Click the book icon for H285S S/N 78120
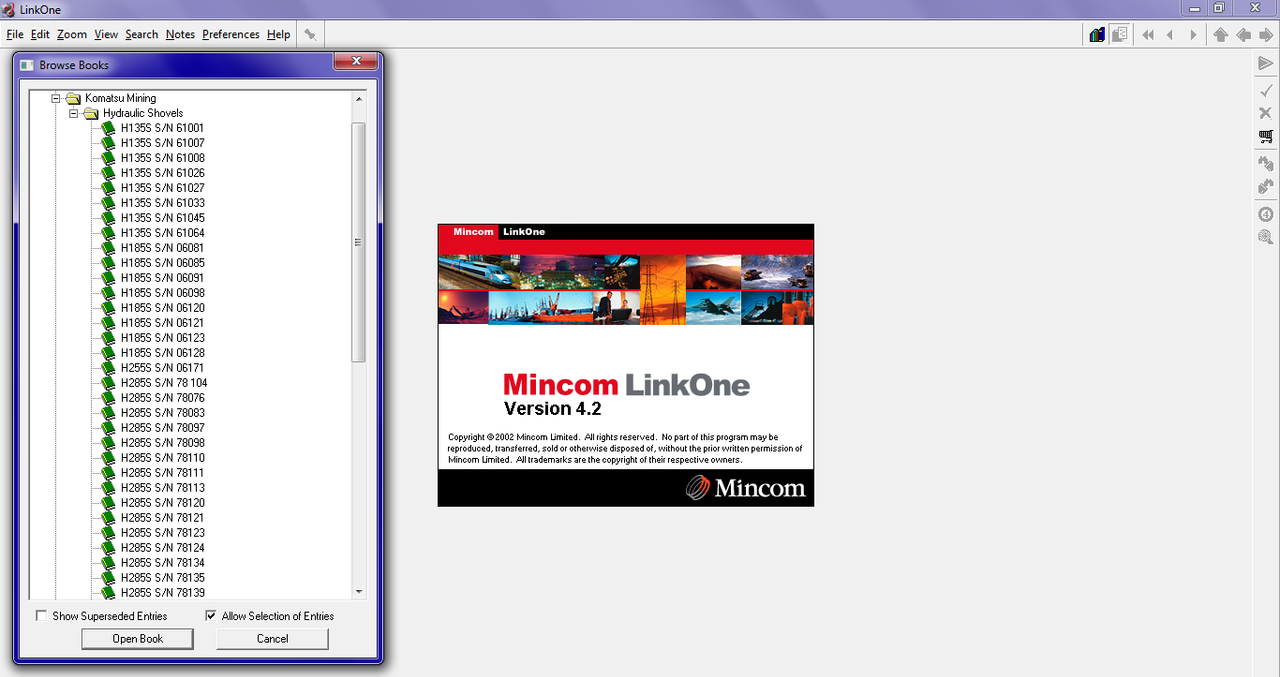The width and height of the screenshot is (1280, 677). point(109,503)
